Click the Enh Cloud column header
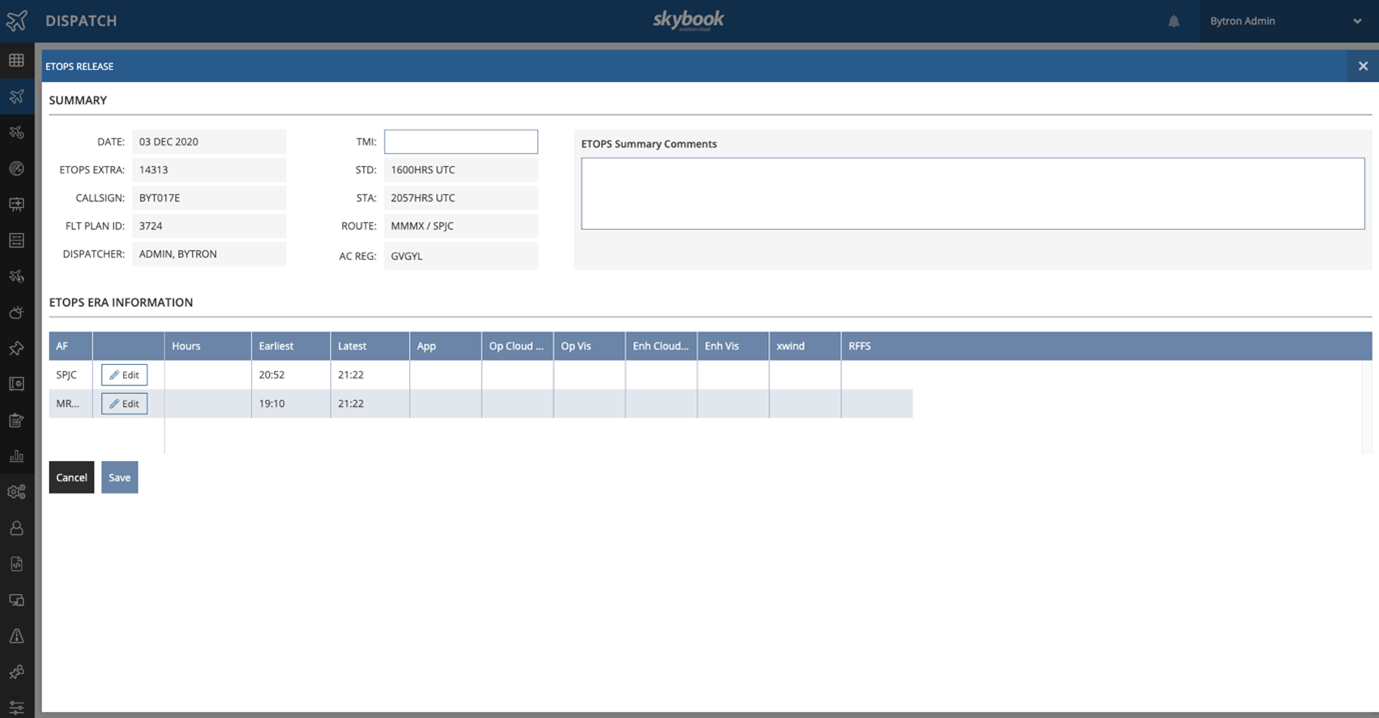 click(661, 346)
